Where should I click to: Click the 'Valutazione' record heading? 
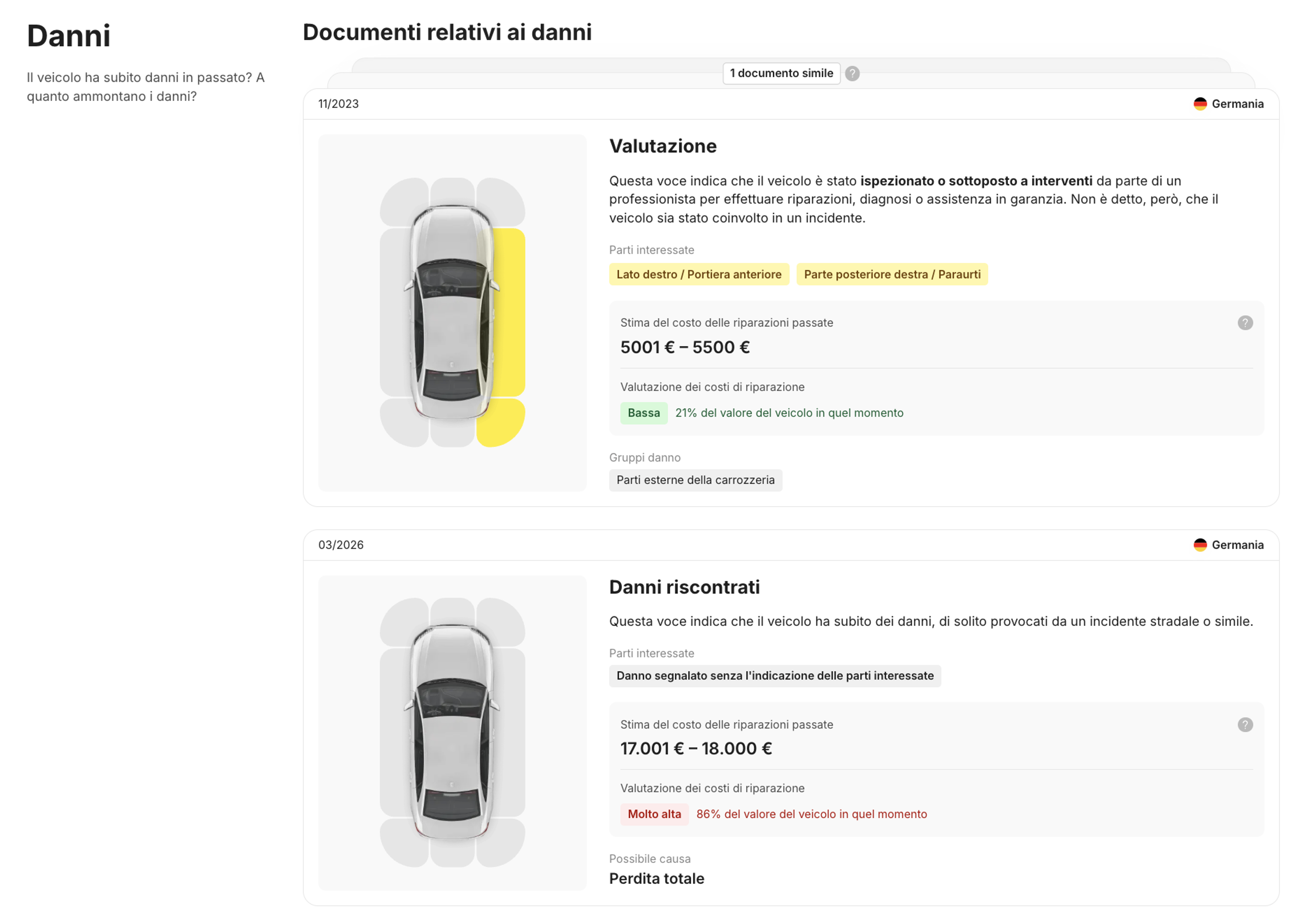click(x=663, y=146)
